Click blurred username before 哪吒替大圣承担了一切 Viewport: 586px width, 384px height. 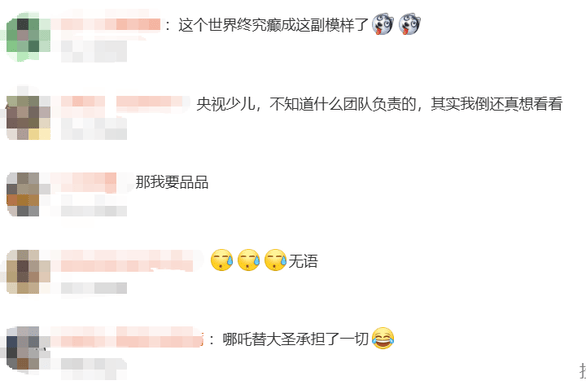(127, 337)
